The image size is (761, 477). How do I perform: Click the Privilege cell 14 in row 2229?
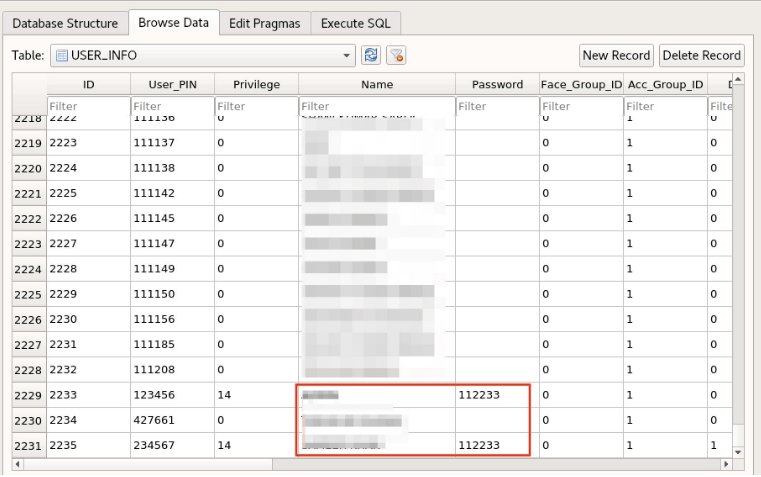(x=256, y=395)
